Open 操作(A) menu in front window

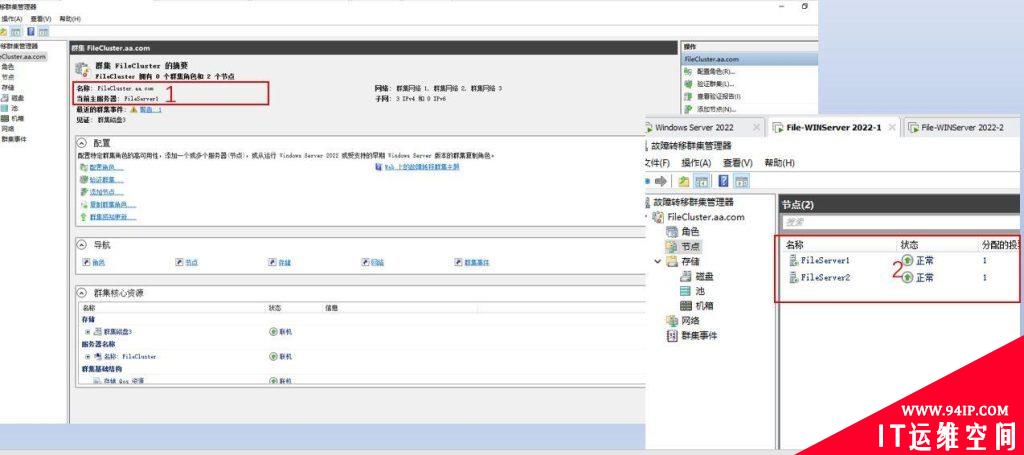tap(696, 163)
